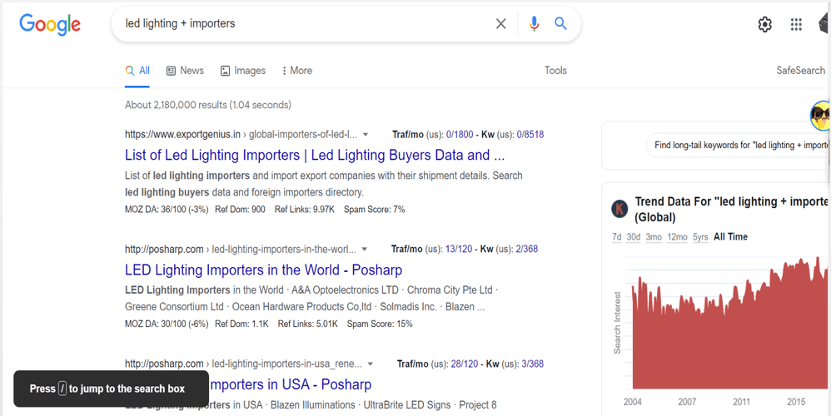Click inside the search text field

[x=302, y=24]
